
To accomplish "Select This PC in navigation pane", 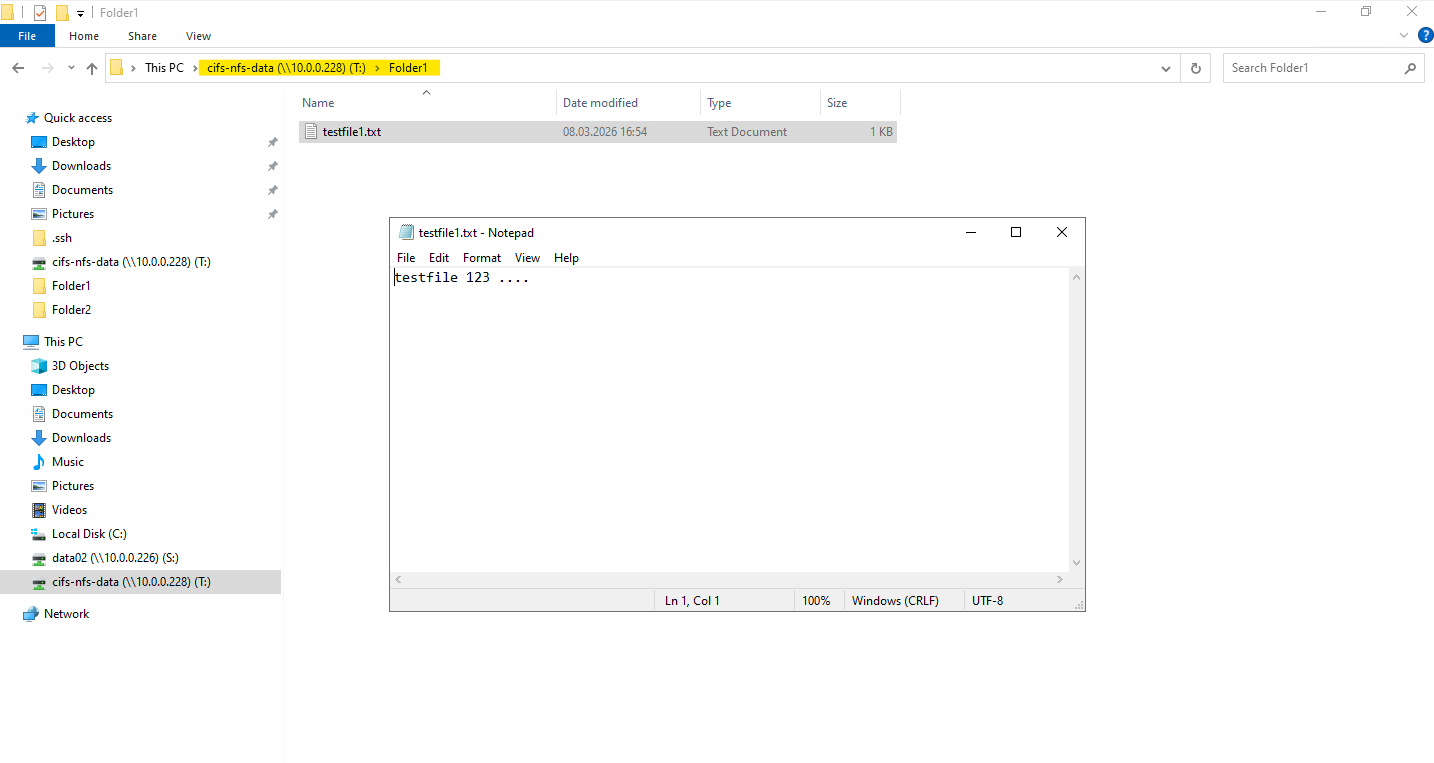I will [x=63, y=342].
